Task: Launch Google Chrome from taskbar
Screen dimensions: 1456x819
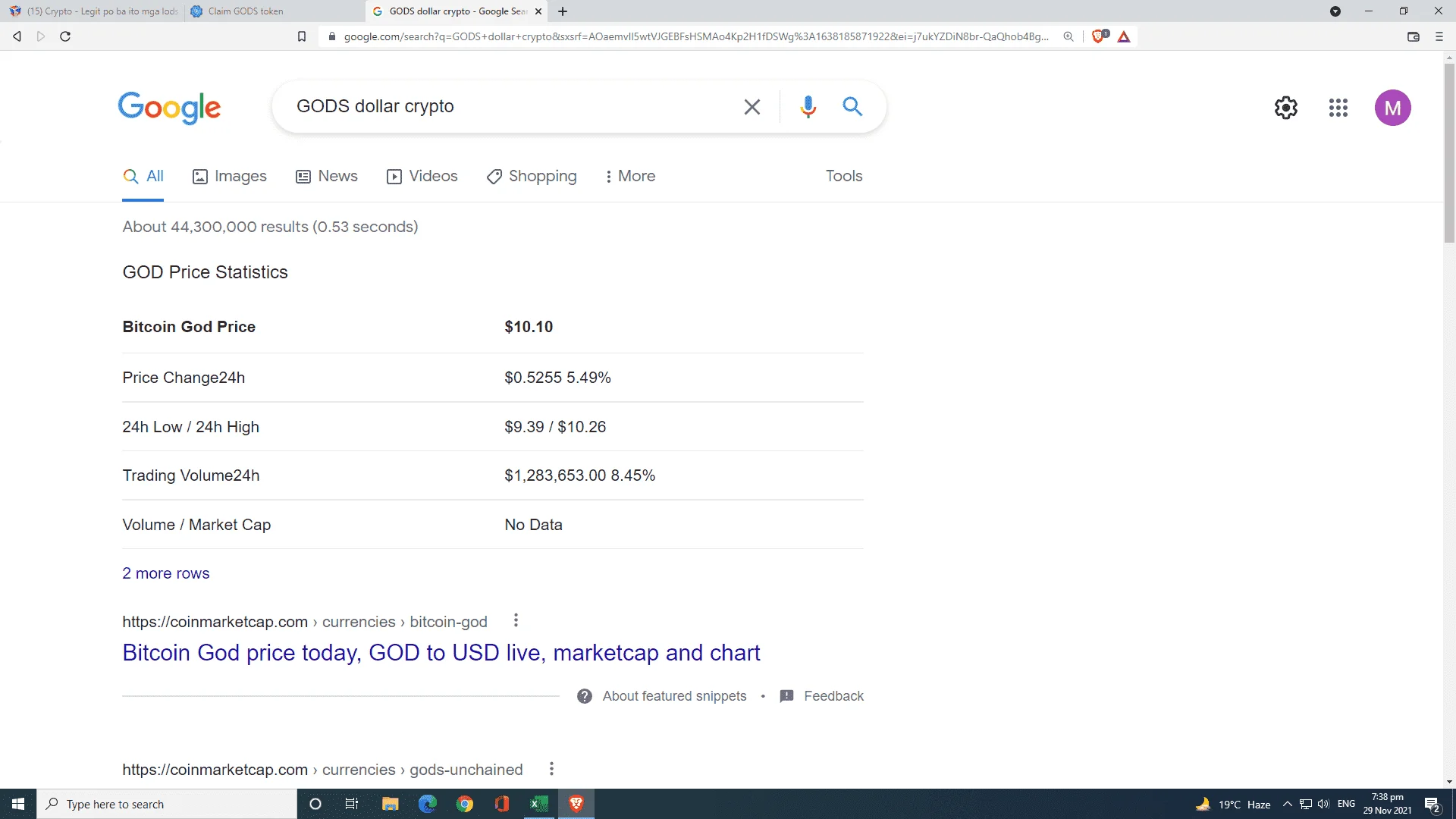Action: pos(465,804)
